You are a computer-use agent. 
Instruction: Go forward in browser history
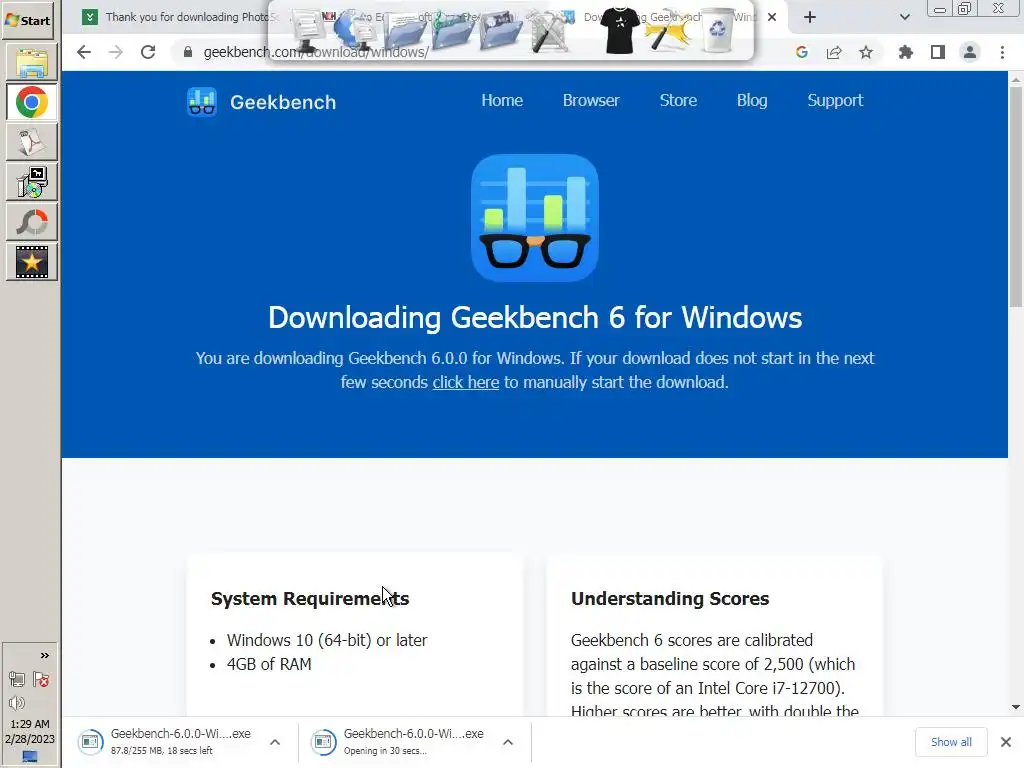(x=116, y=52)
